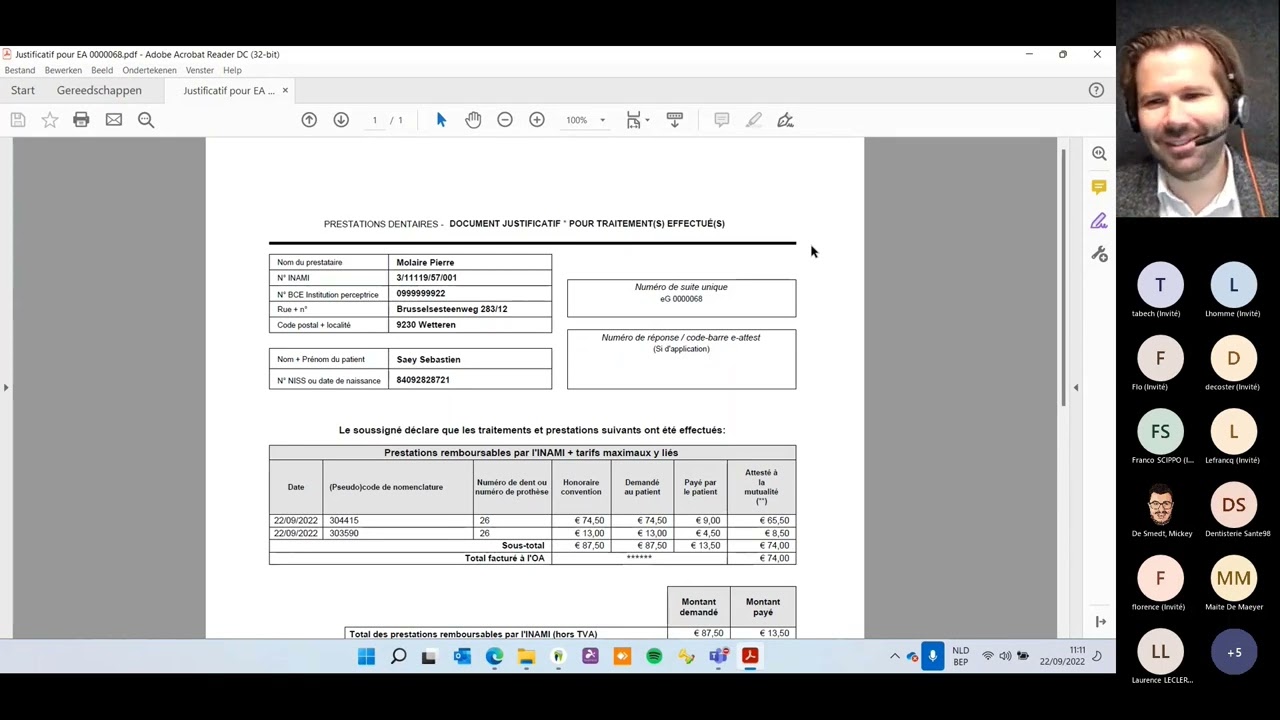Open the find text magnifier icon

(x=146, y=120)
